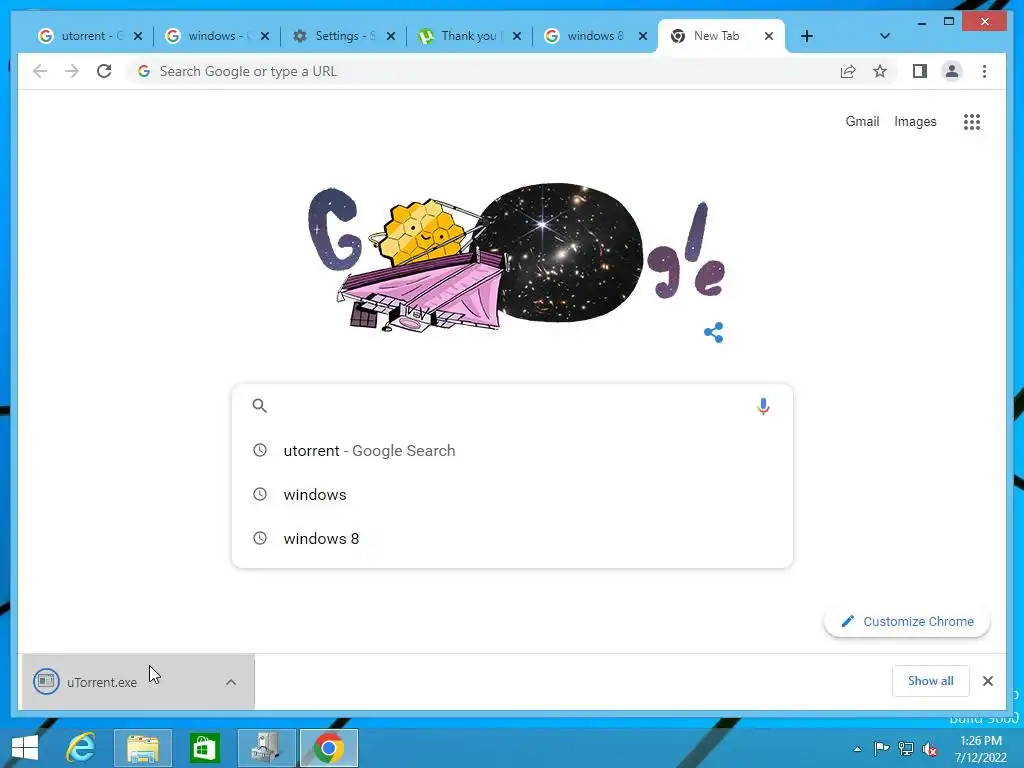Open Gmail link
1024x768 pixels.
point(862,121)
